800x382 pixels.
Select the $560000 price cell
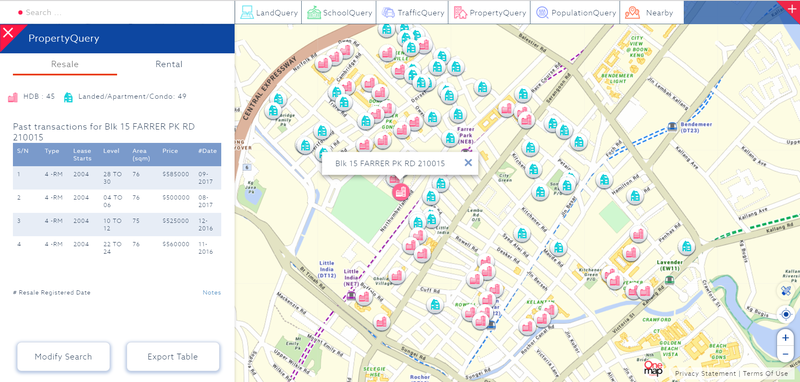pos(176,244)
